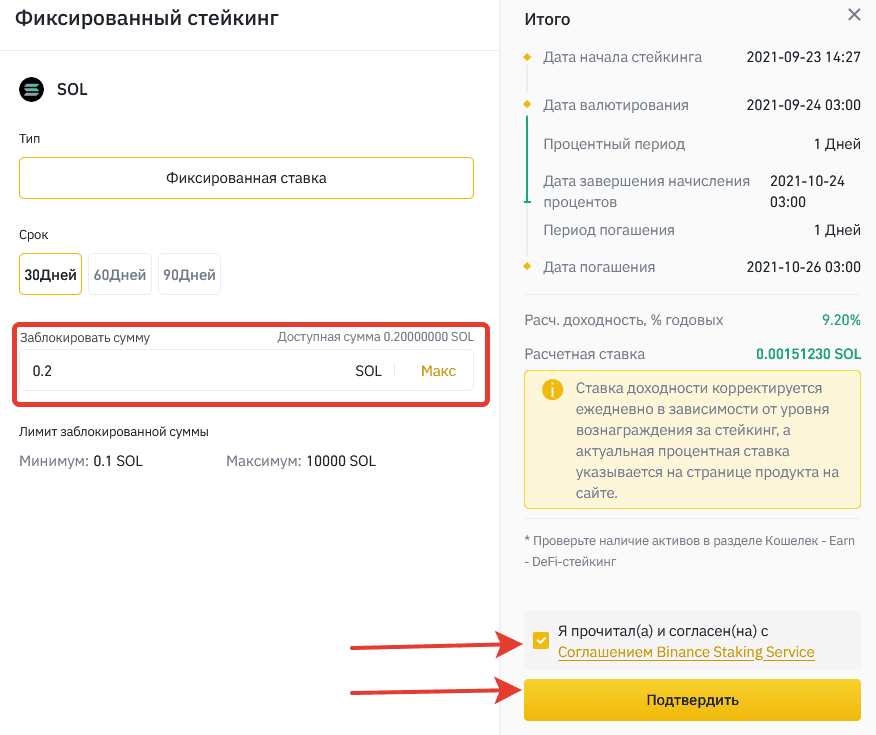Image resolution: width=876 pixels, height=735 pixels.
Task: Click the Макс amount button
Action: 438,371
